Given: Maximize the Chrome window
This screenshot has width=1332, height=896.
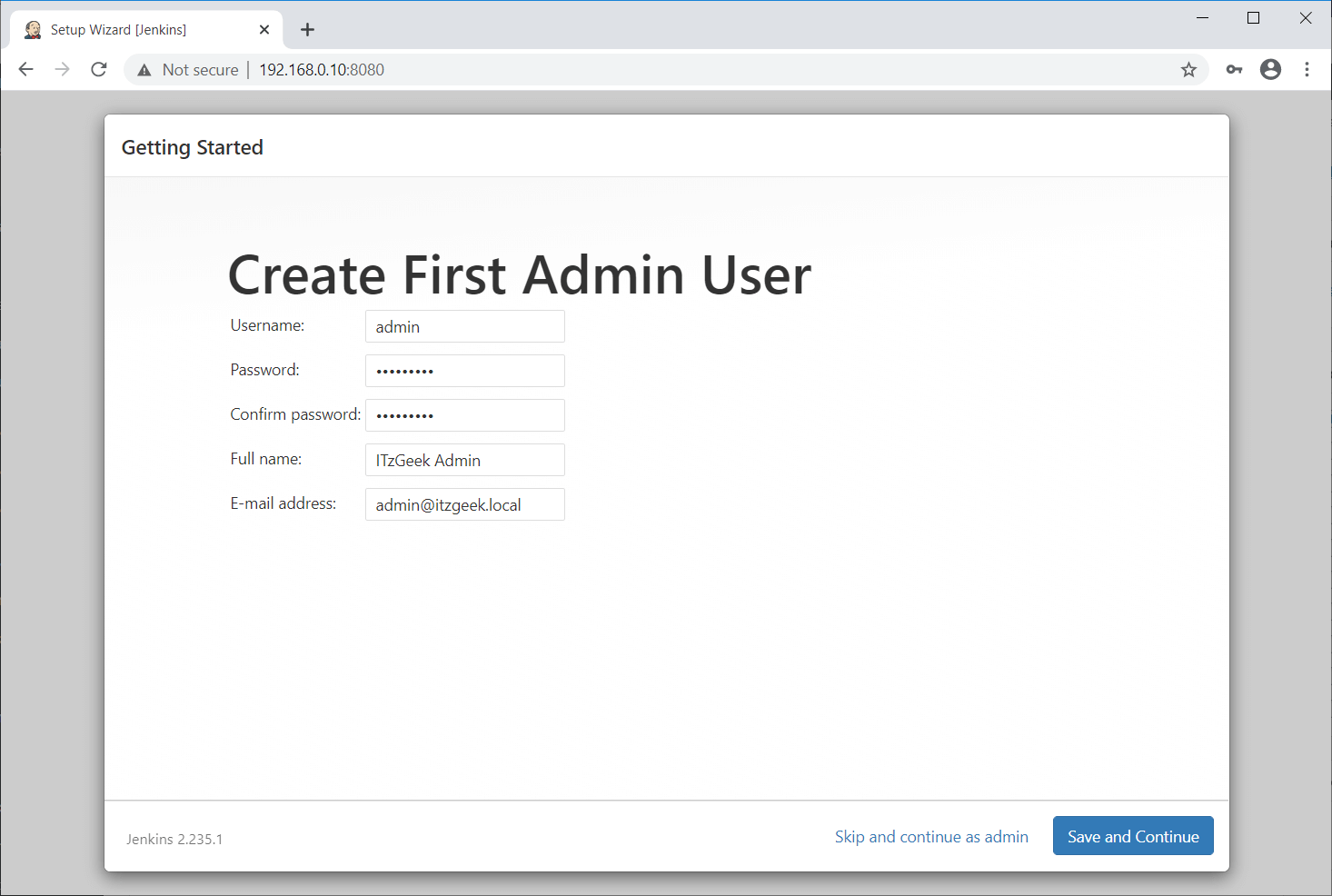Looking at the screenshot, I should point(1253,18).
